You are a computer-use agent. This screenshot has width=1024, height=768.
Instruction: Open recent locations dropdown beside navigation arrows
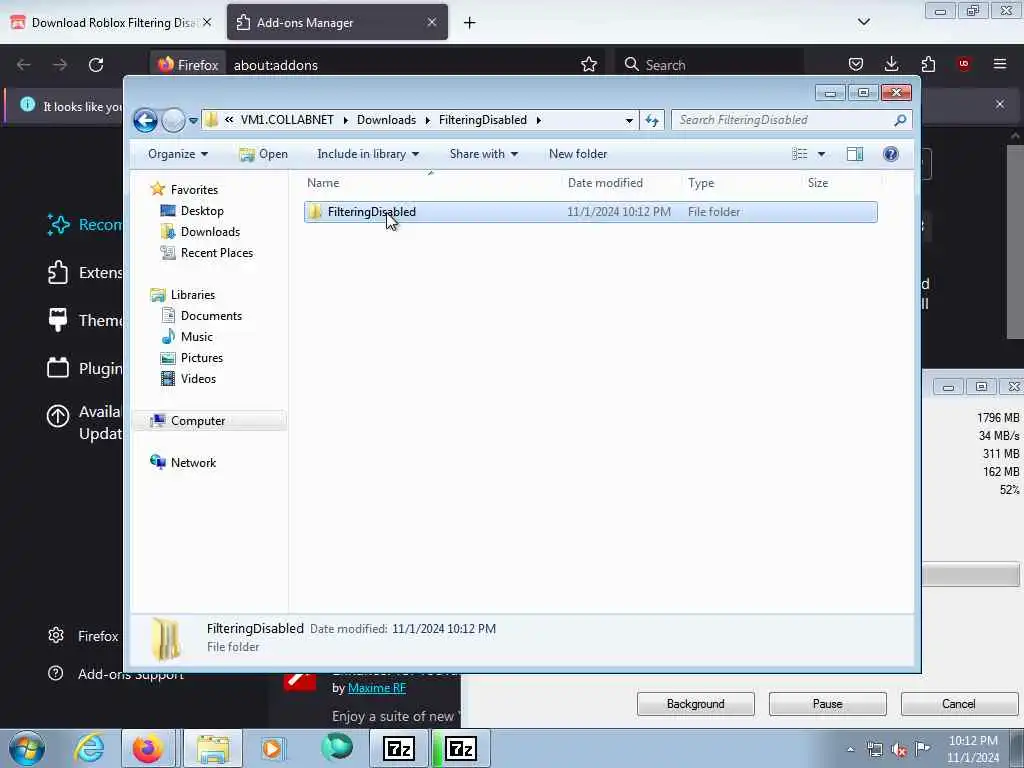(193, 120)
